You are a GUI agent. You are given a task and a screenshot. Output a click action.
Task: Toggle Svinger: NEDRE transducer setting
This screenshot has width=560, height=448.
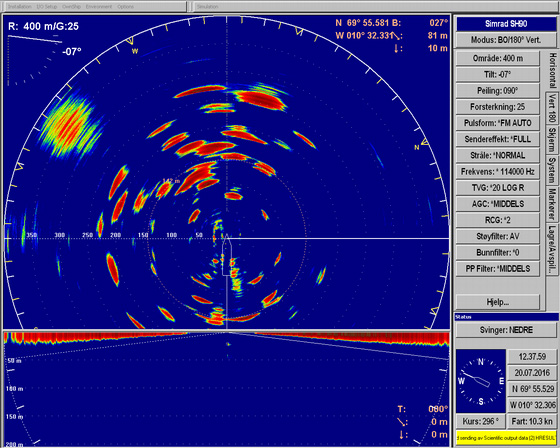pos(506,330)
